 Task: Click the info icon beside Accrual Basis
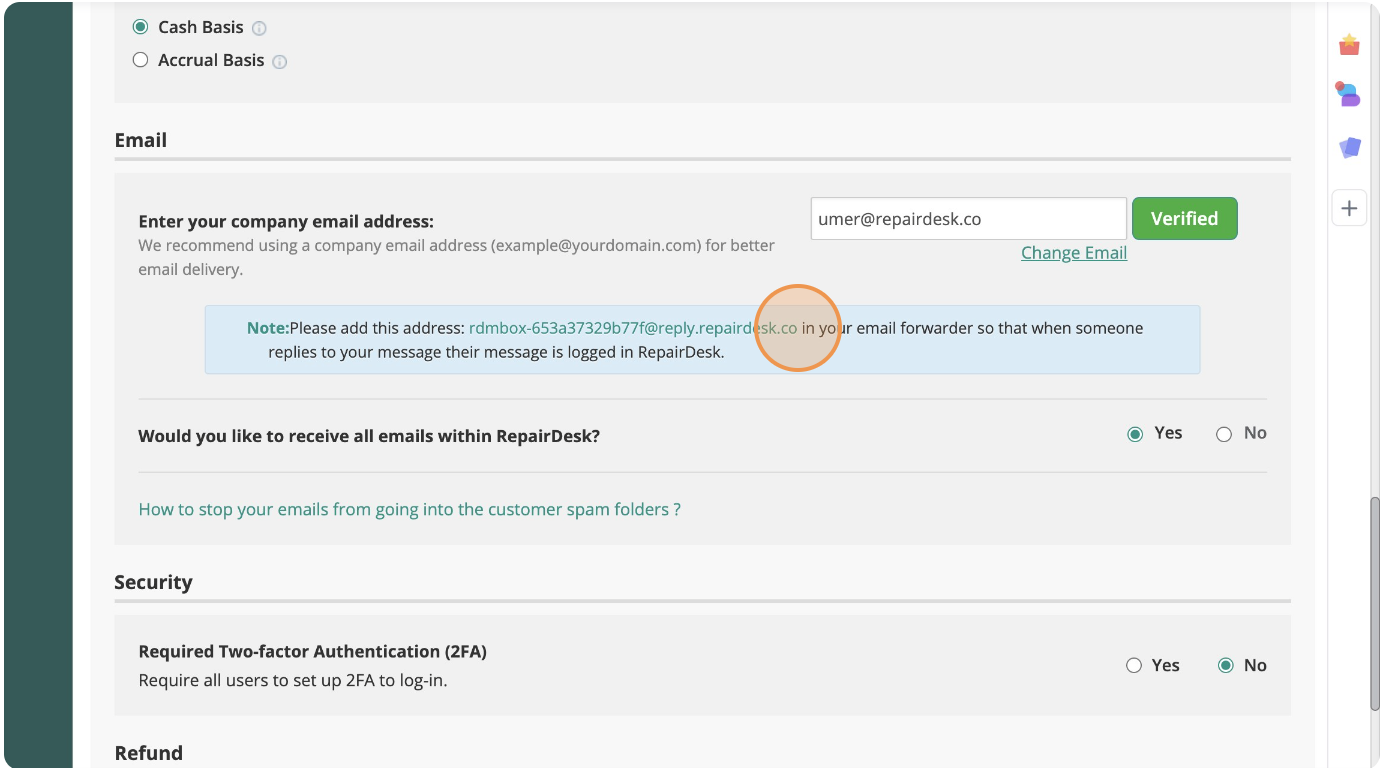coord(280,62)
